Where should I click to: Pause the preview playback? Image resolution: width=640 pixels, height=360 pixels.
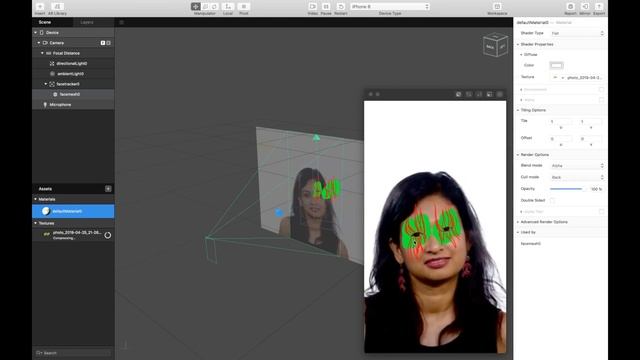click(326, 7)
